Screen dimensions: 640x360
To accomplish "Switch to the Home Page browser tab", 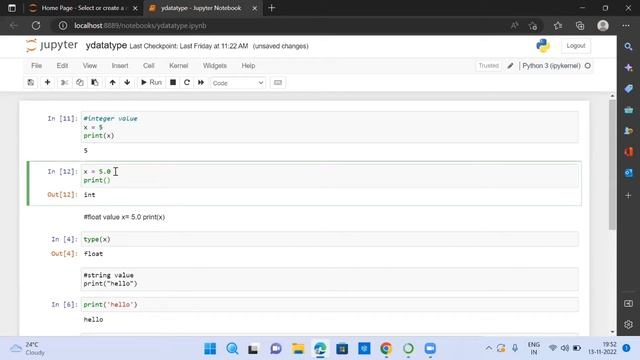I will [x=83, y=8].
